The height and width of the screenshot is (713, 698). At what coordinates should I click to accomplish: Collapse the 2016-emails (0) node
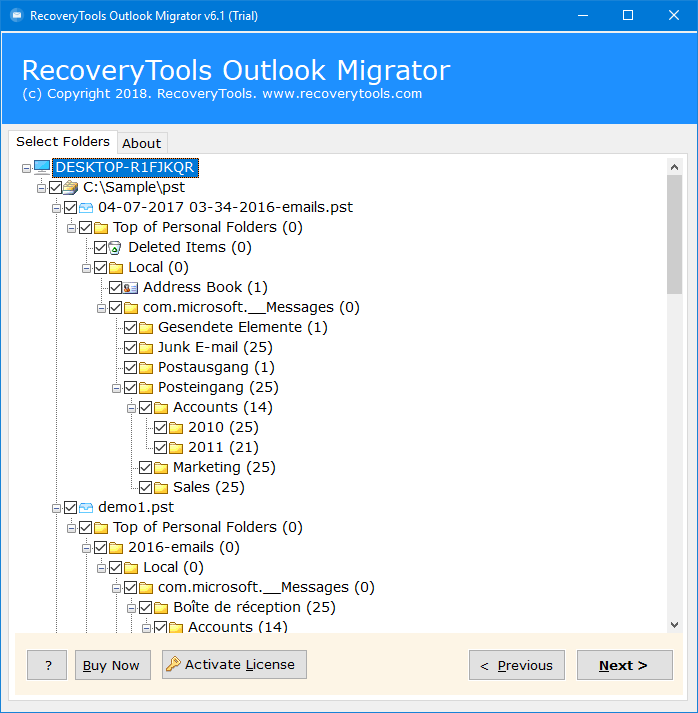pos(86,548)
